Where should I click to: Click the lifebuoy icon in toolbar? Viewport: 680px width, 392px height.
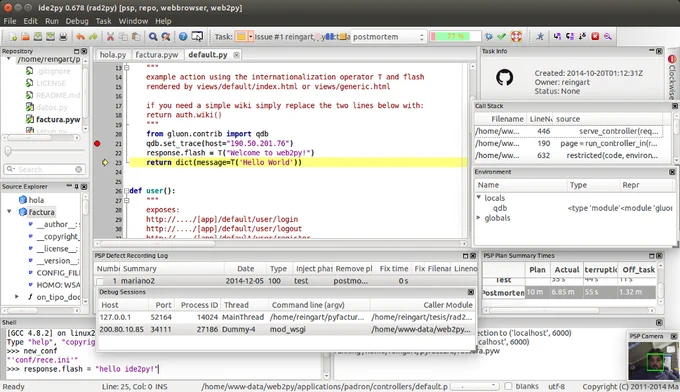click(x=516, y=36)
